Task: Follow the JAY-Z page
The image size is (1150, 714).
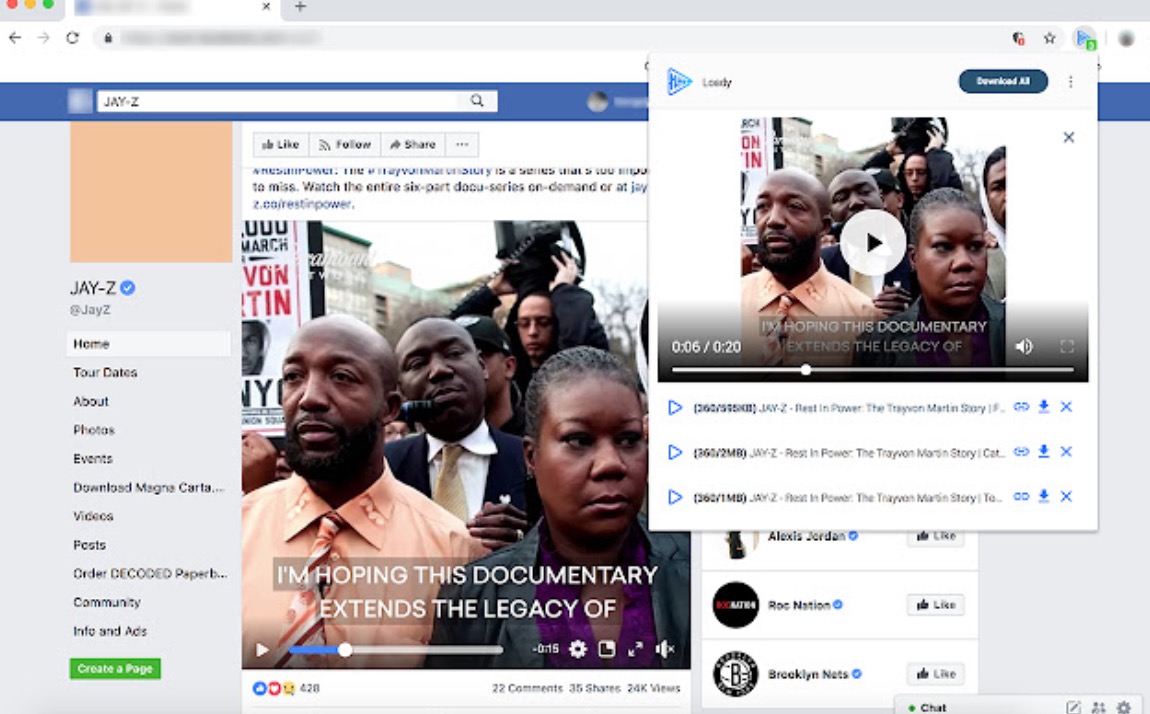Action: click(x=345, y=144)
